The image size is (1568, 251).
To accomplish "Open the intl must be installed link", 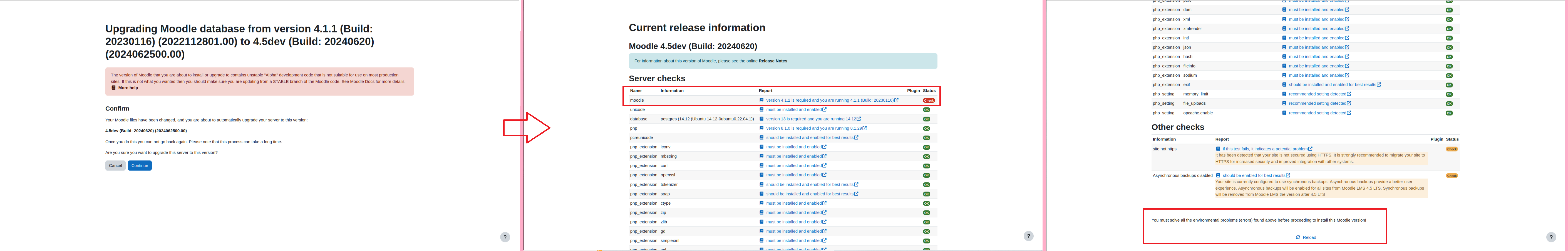I will (1317, 38).
